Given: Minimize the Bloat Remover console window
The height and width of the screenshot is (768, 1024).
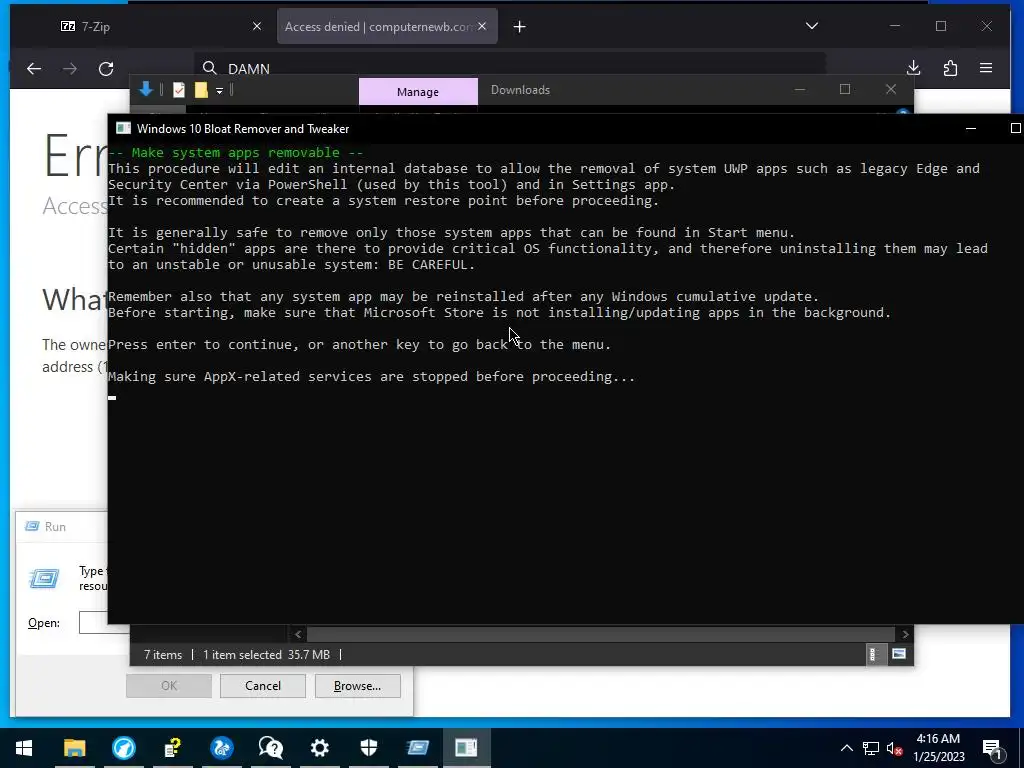Looking at the screenshot, I should point(971,129).
